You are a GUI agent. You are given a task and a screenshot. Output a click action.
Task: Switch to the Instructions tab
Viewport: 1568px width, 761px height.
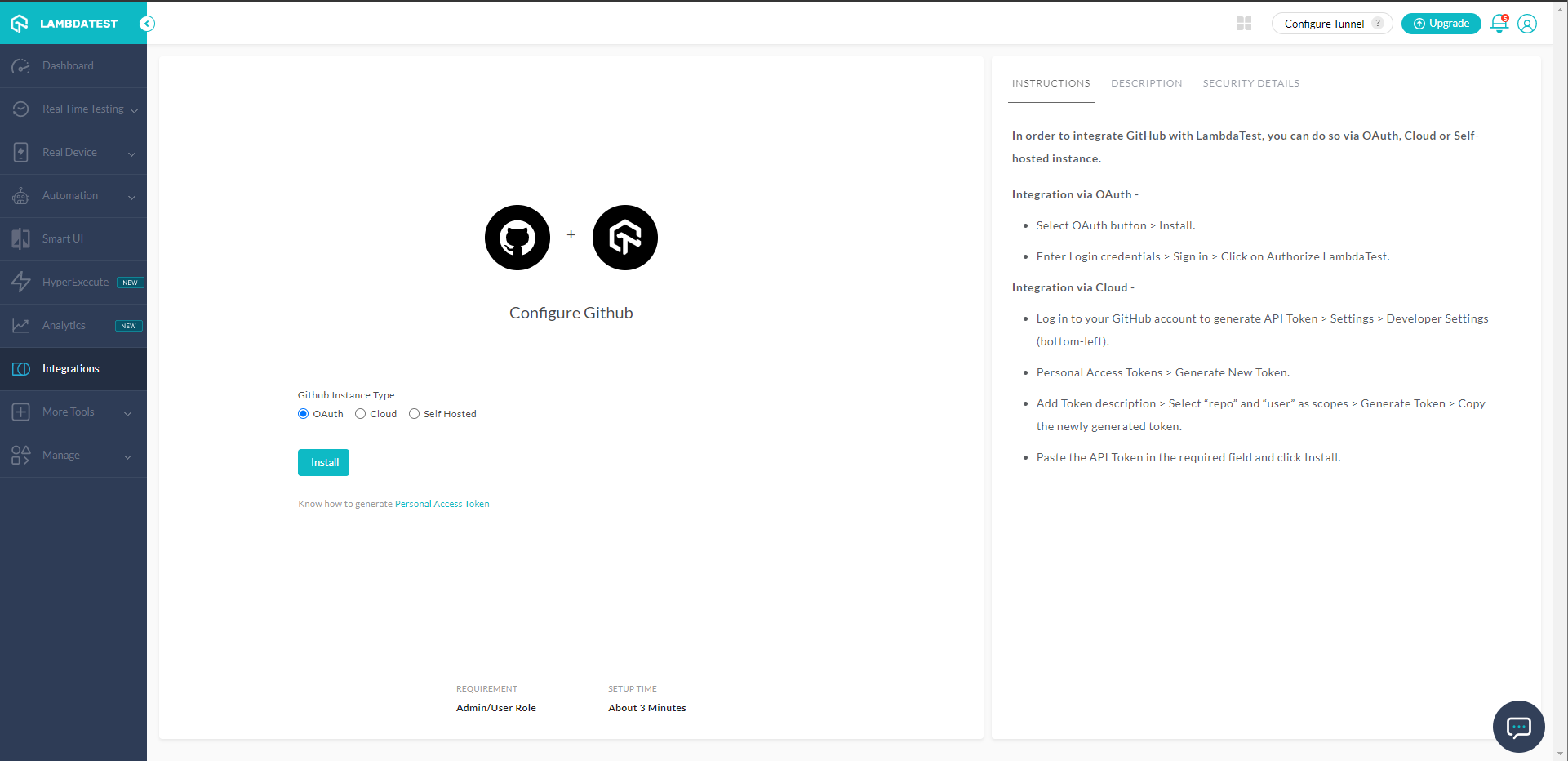point(1051,83)
